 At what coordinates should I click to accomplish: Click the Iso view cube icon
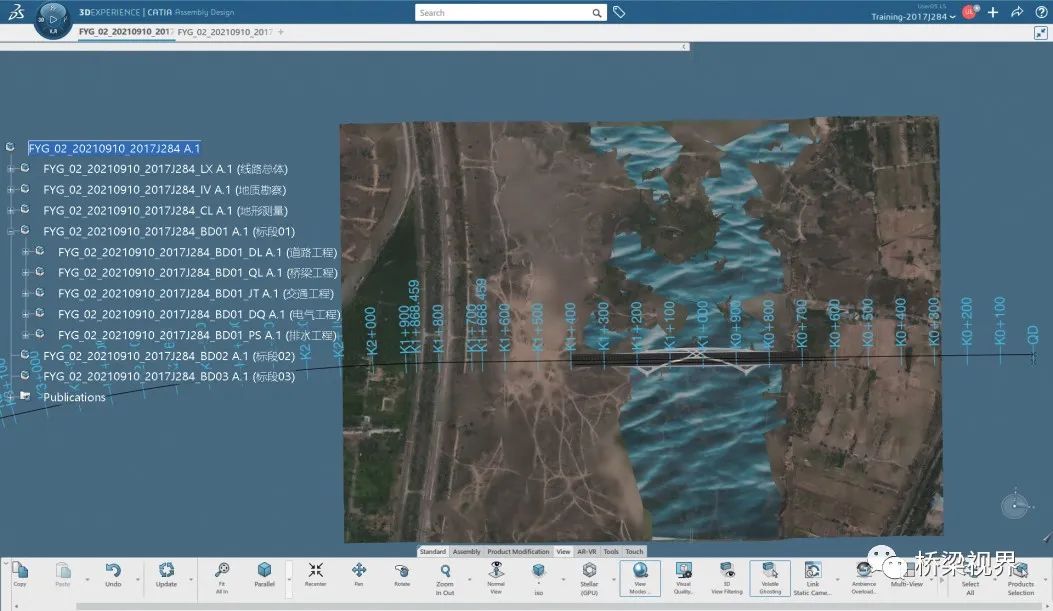538,571
